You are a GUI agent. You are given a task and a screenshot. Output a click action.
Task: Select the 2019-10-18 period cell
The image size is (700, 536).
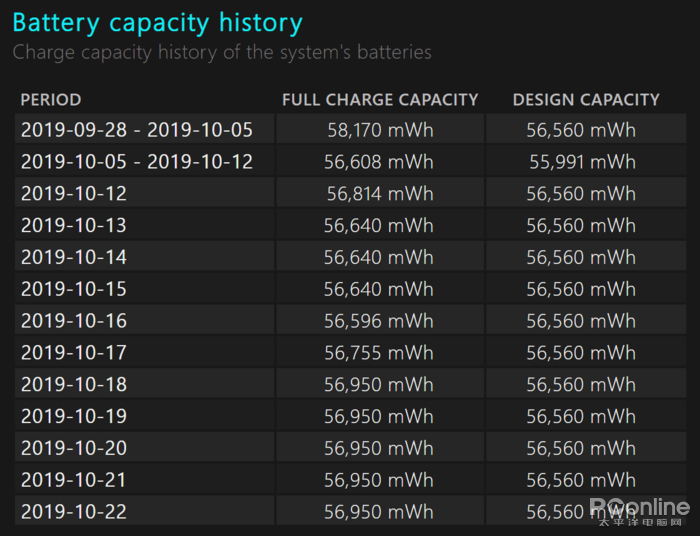(x=74, y=385)
